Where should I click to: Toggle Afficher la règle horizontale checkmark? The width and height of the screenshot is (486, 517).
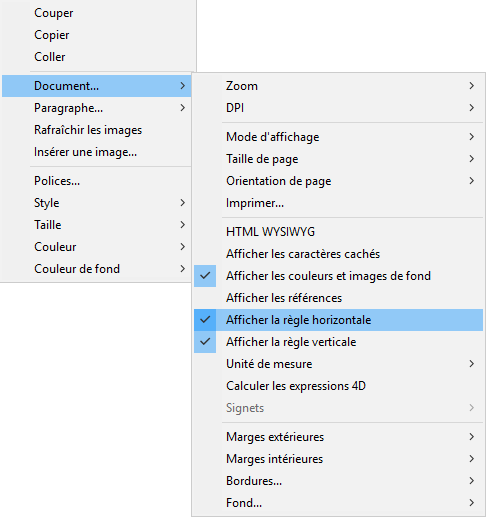[338, 320]
